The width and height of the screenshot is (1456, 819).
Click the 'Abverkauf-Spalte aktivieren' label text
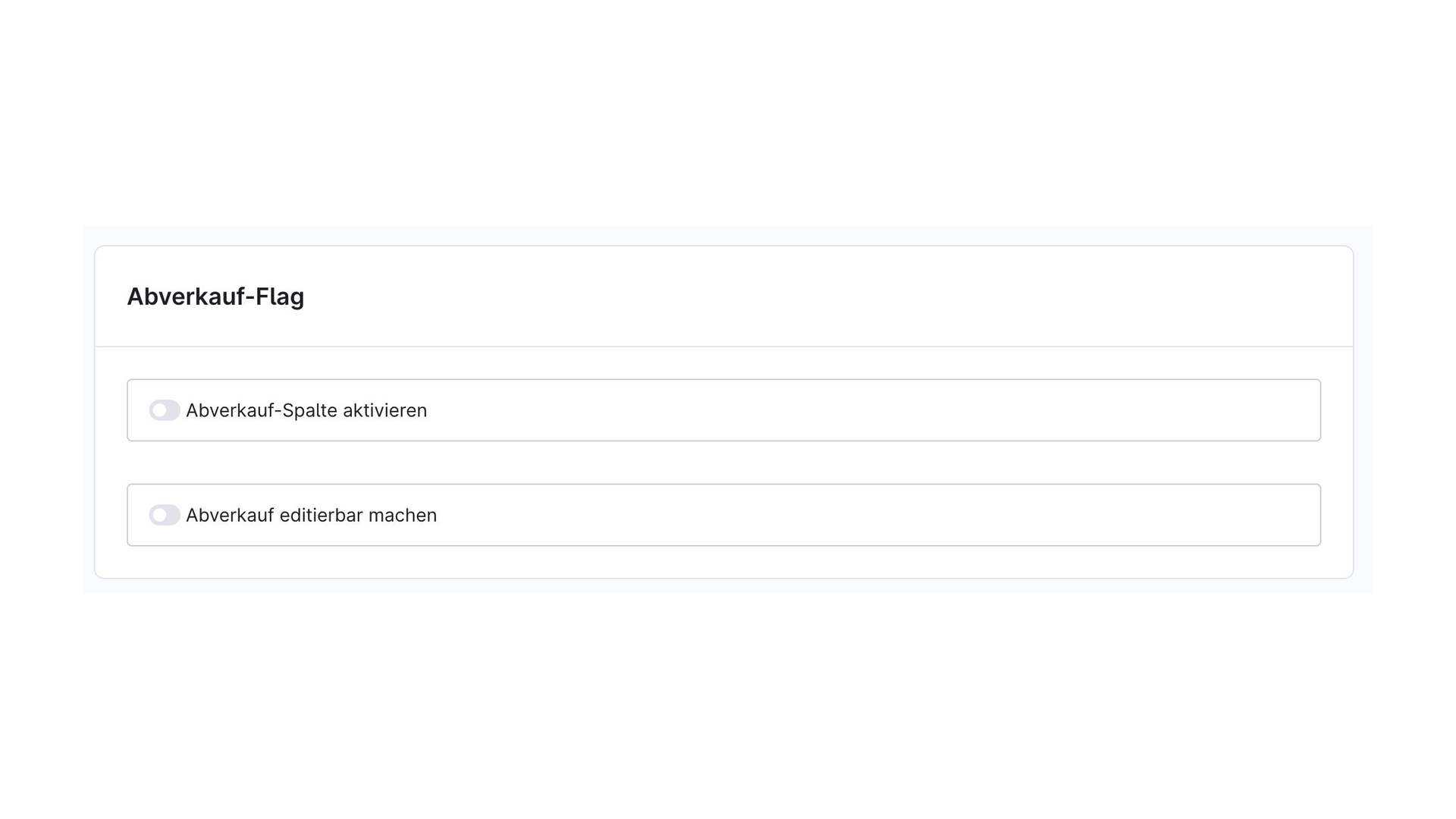[x=306, y=410]
